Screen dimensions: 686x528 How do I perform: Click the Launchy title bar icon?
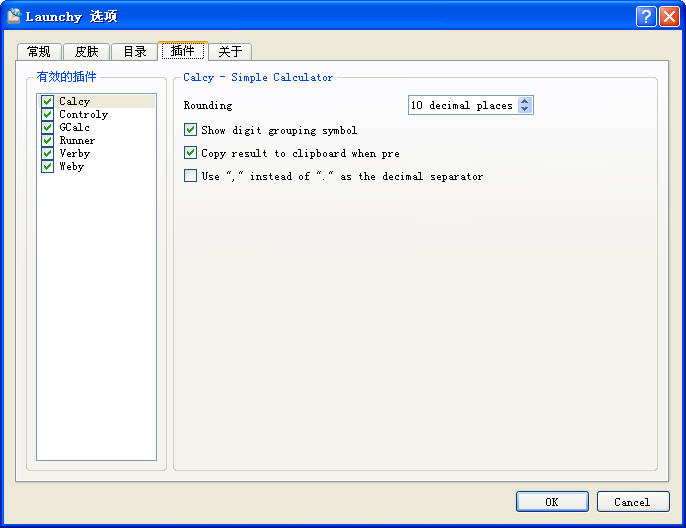(x=14, y=16)
